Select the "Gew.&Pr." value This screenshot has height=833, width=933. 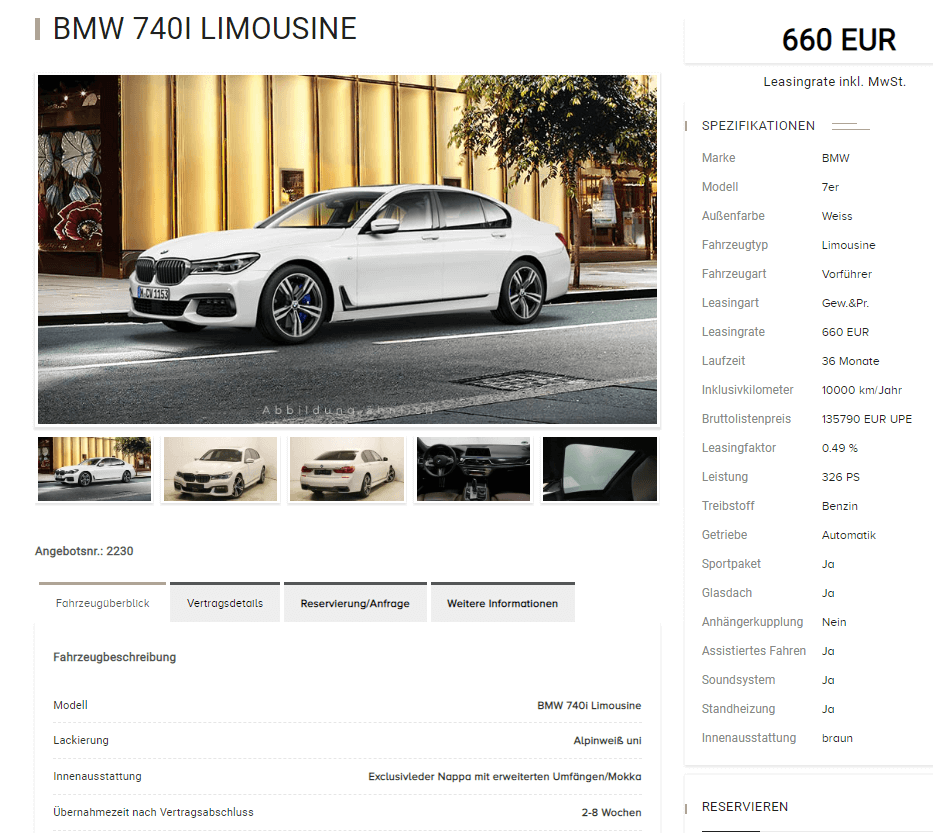[845, 303]
